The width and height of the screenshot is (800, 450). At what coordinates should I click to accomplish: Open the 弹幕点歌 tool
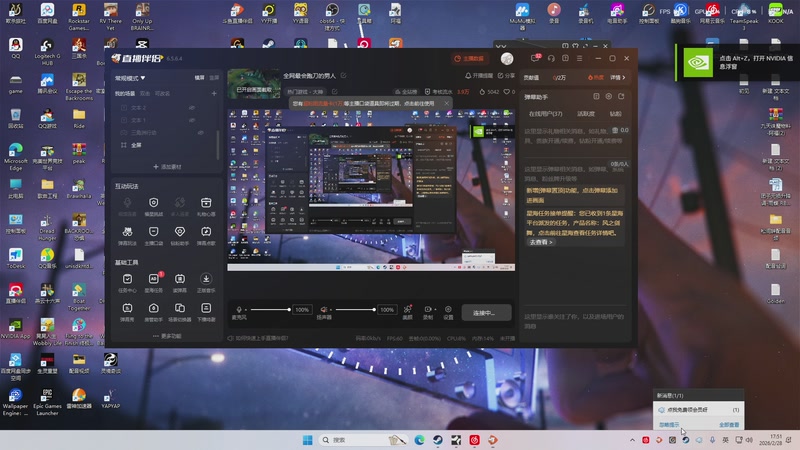(x=206, y=236)
